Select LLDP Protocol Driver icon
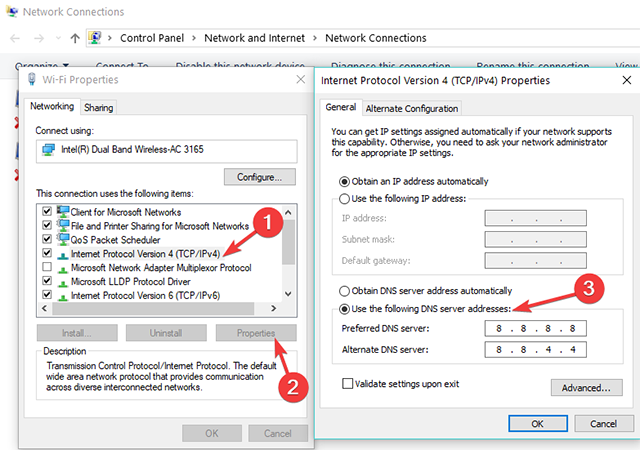 (63, 283)
